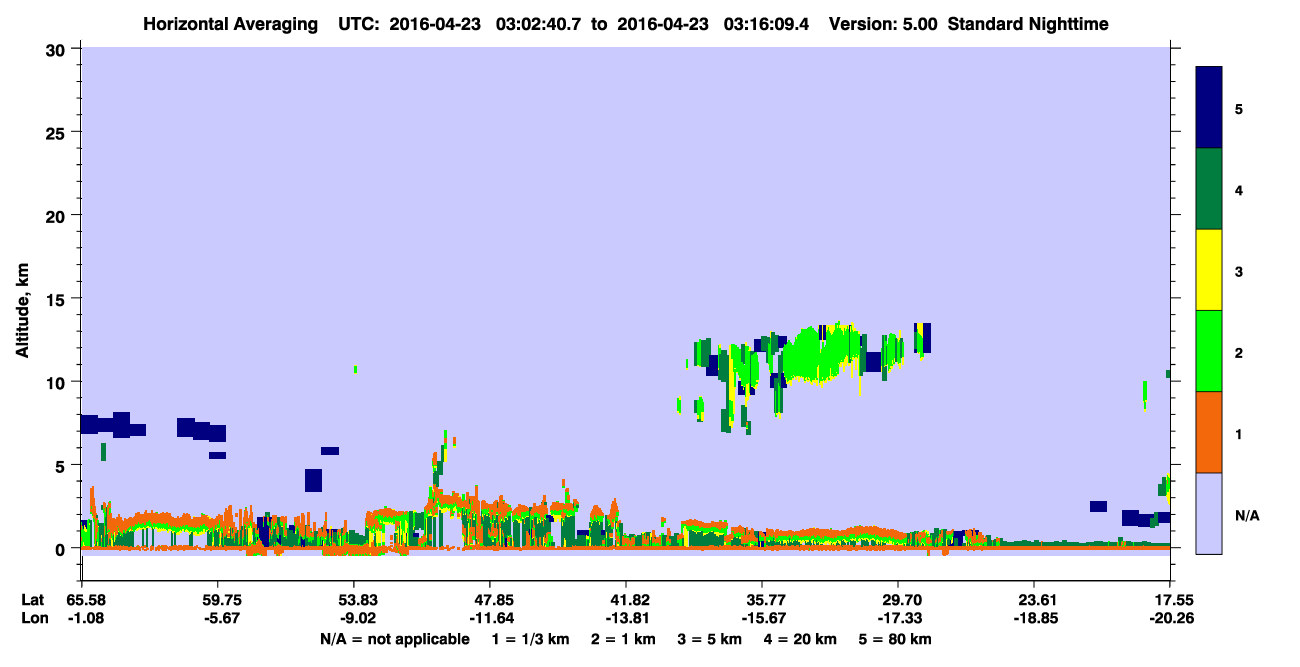
Task: Click the longitude value -18.85
Action: tap(1034, 618)
